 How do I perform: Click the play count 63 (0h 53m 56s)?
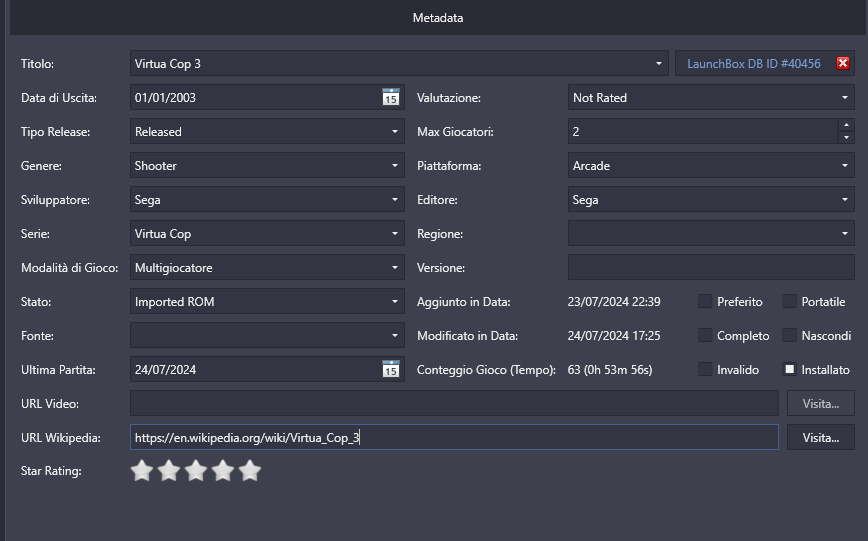point(610,370)
